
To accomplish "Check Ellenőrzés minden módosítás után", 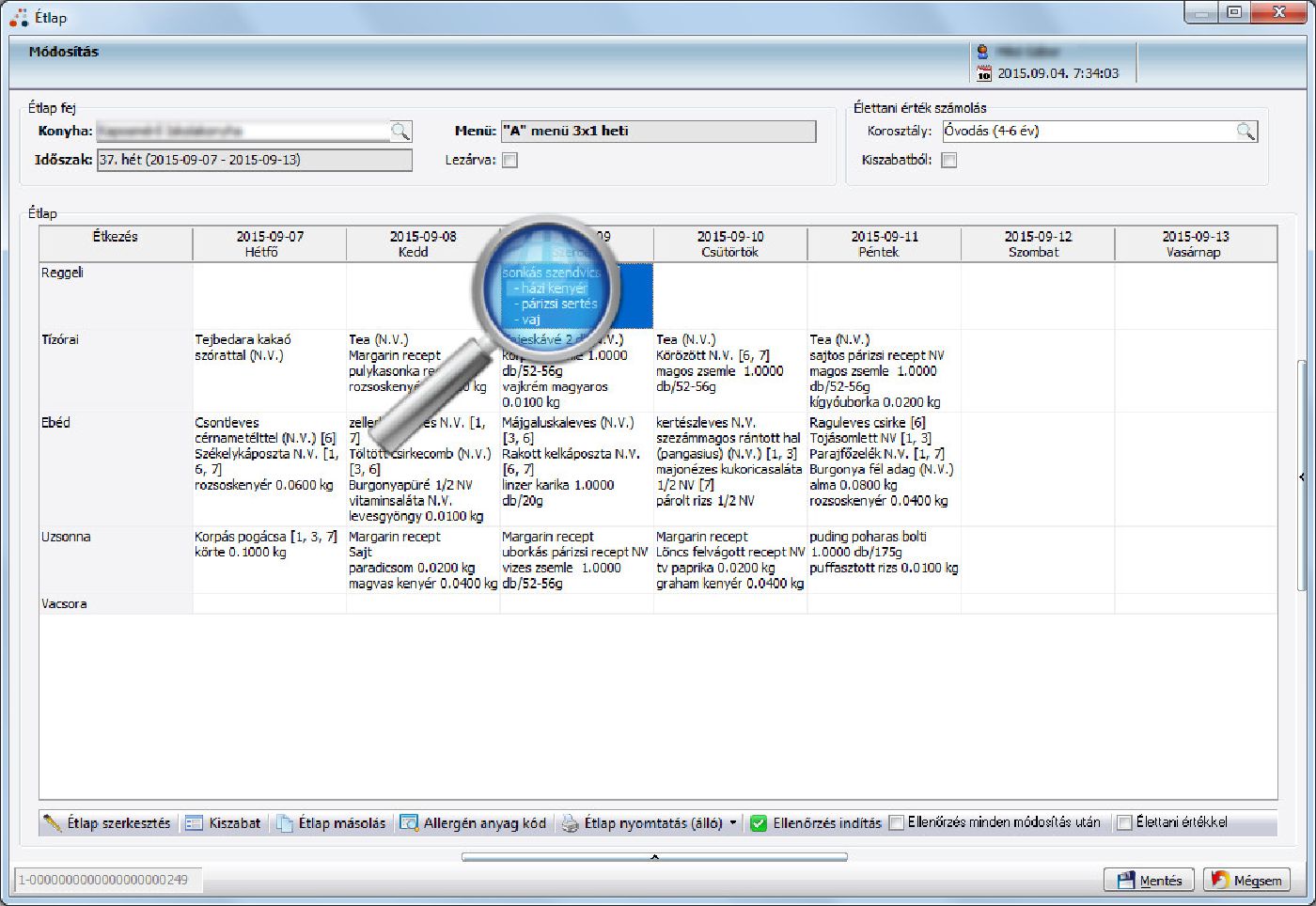I will (x=897, y=823).
